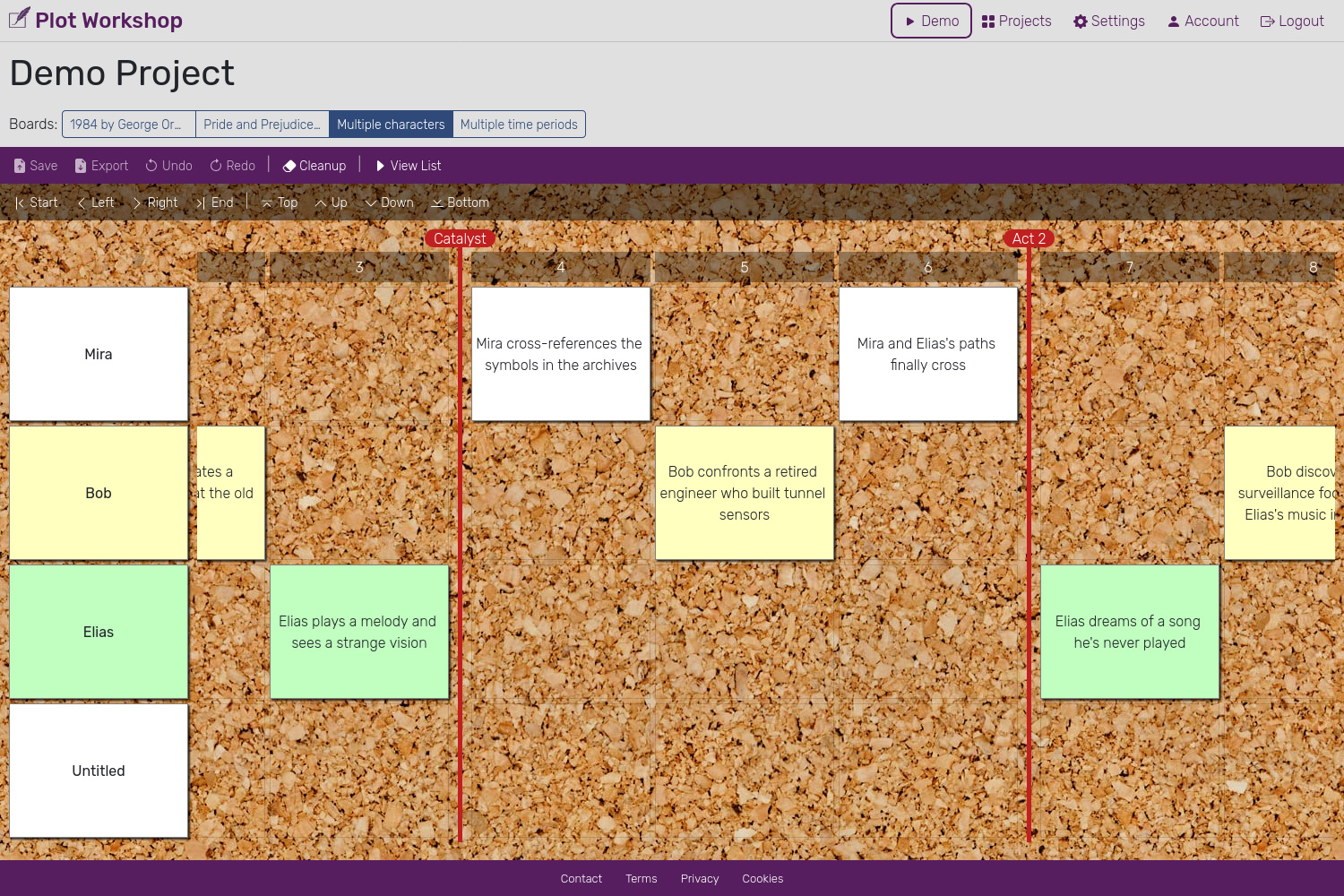Select the Elias character row card
Screen dimensions: 1344x896
[x=99, y=632]
